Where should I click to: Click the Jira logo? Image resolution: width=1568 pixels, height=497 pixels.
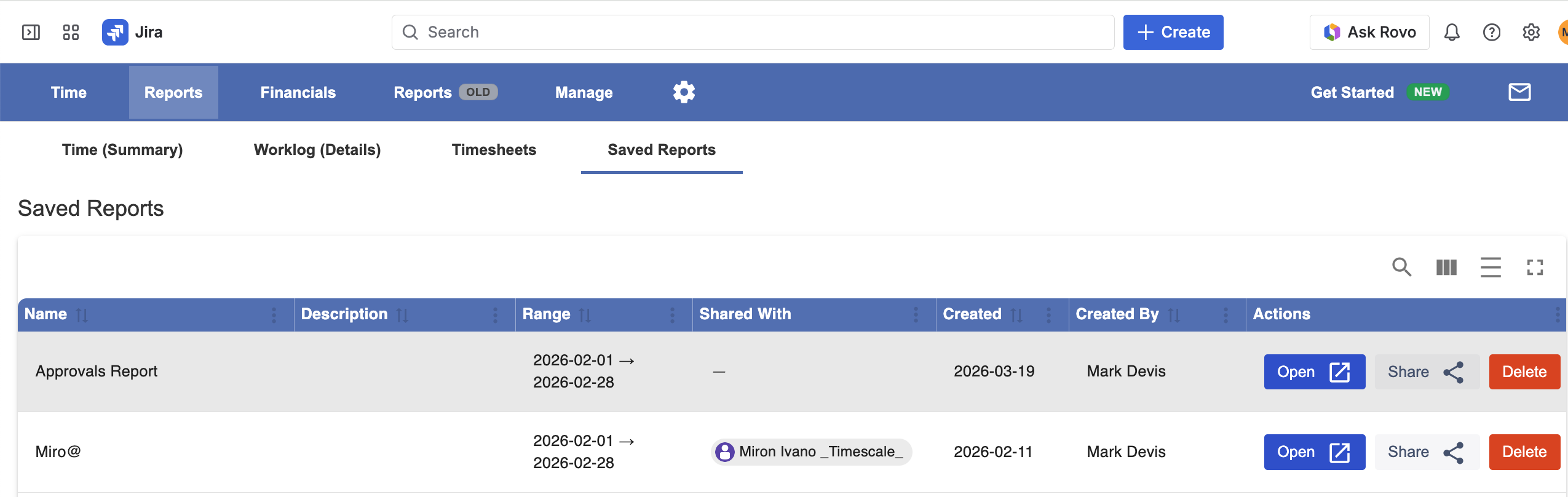click(132, 32)
